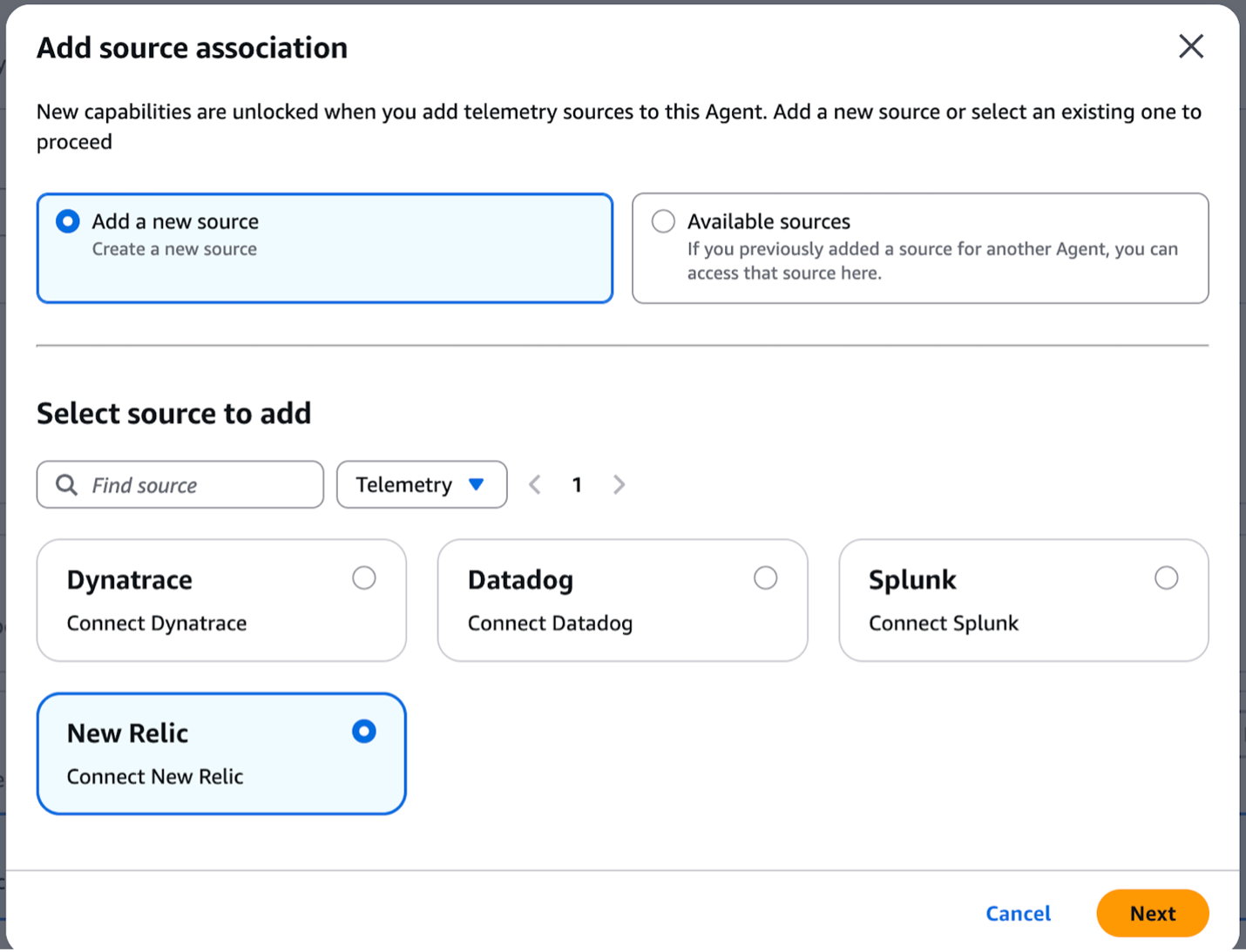Select the Dynatrace radio button
The width and height of the screenshot is (1246, 952).
pos(364,577)
